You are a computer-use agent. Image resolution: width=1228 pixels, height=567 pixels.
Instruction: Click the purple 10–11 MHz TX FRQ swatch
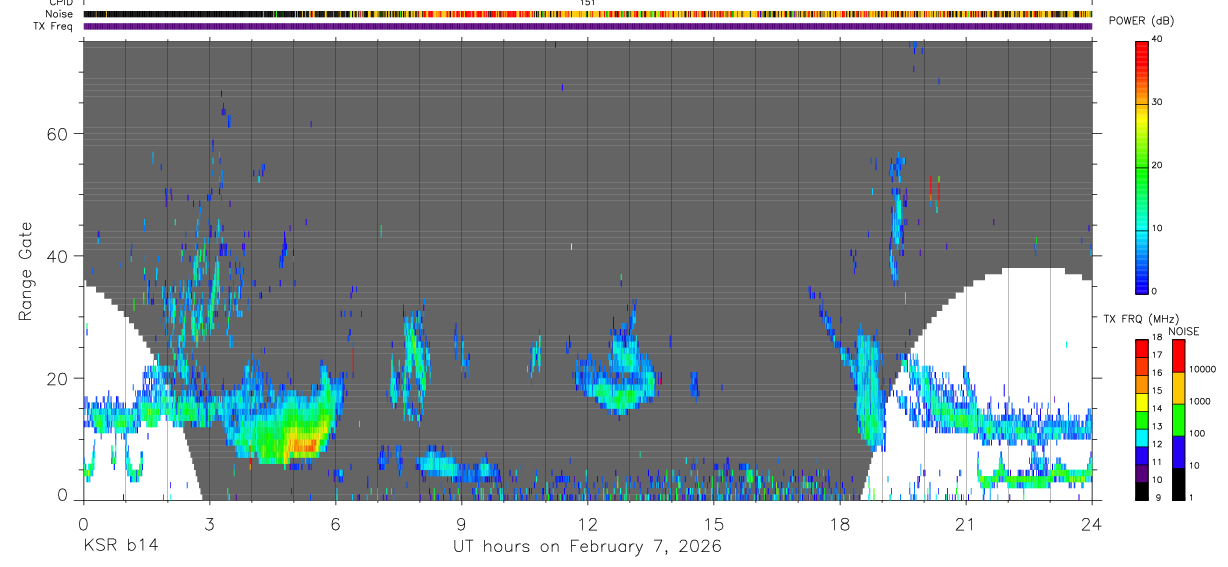[1141, 472]
